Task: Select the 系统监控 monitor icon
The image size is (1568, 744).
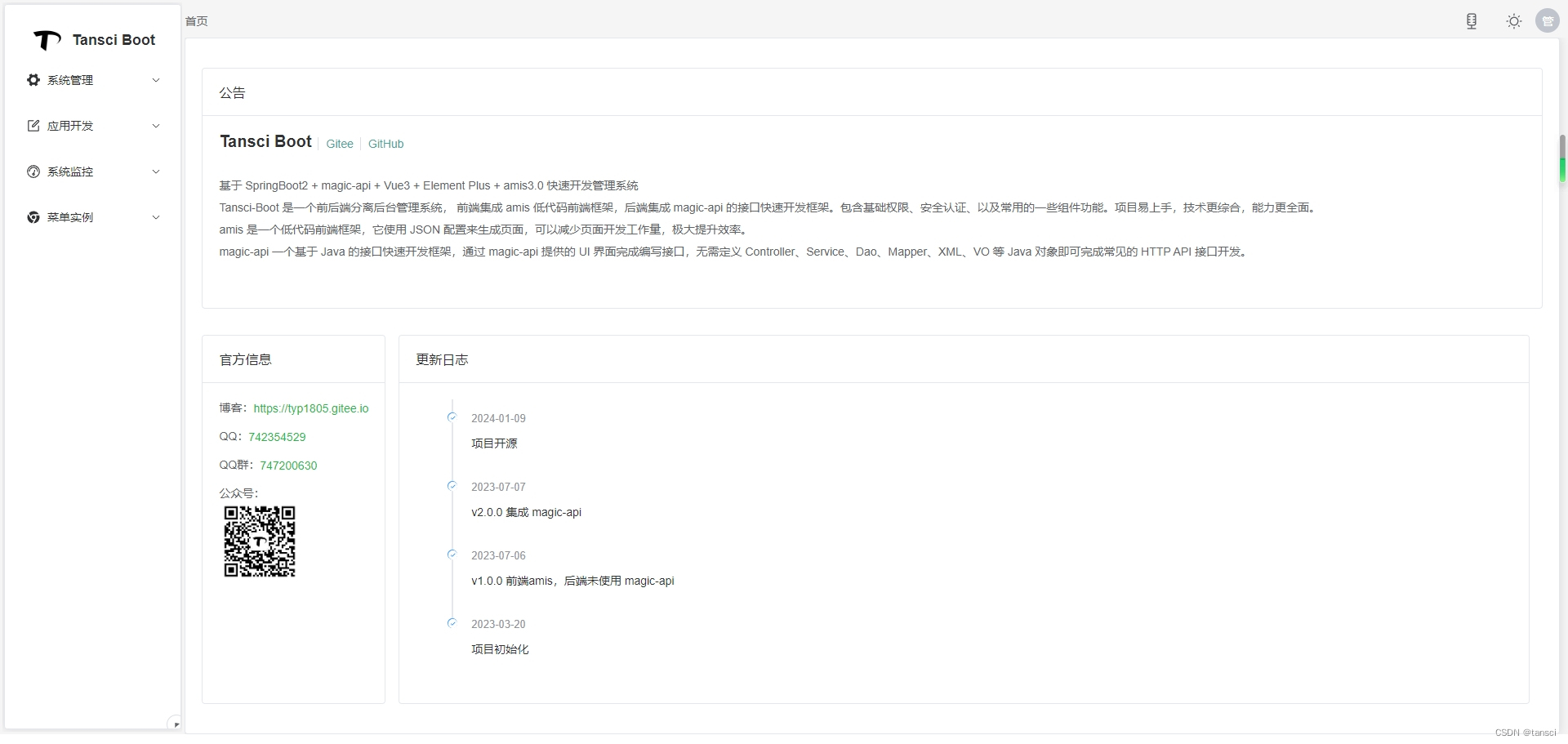Action: [x=33, y=172]
